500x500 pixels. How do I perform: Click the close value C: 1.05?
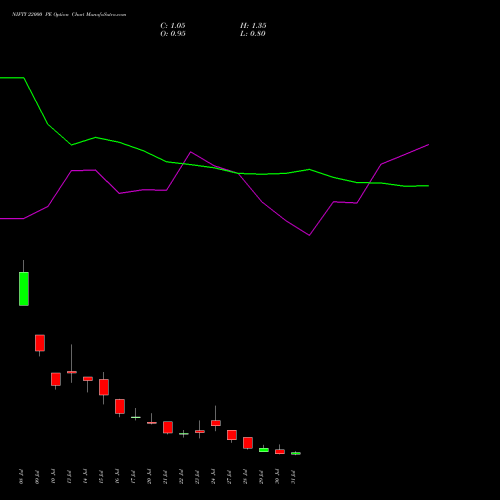[173, 26]
